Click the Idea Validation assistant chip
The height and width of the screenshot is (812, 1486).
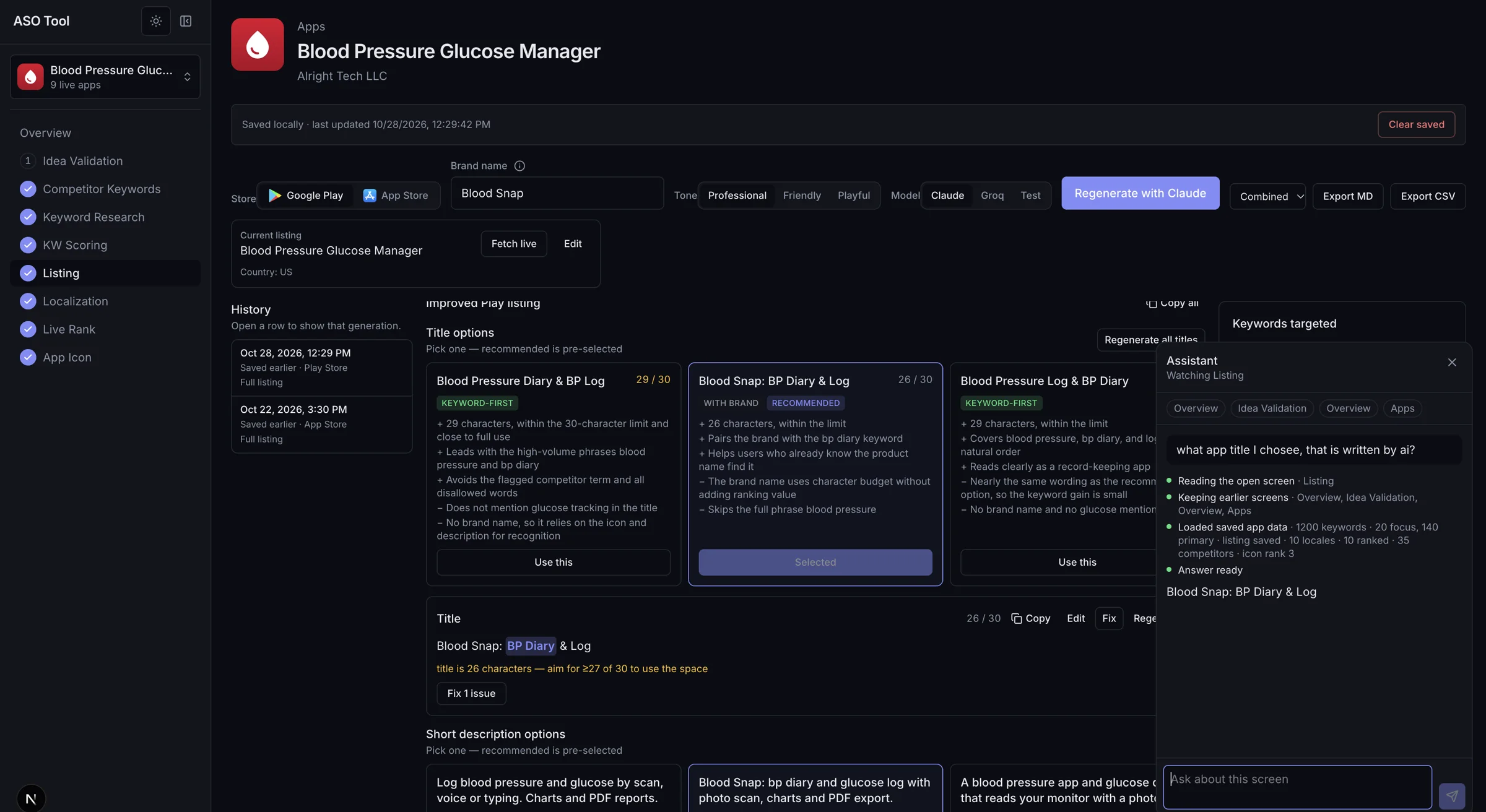1272,408
